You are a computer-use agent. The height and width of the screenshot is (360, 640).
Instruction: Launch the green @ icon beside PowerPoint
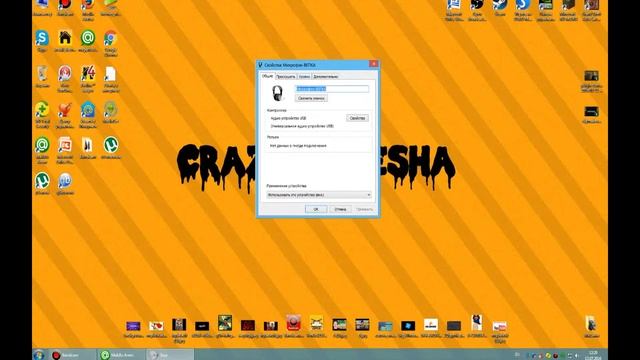(x=42, y=145)
